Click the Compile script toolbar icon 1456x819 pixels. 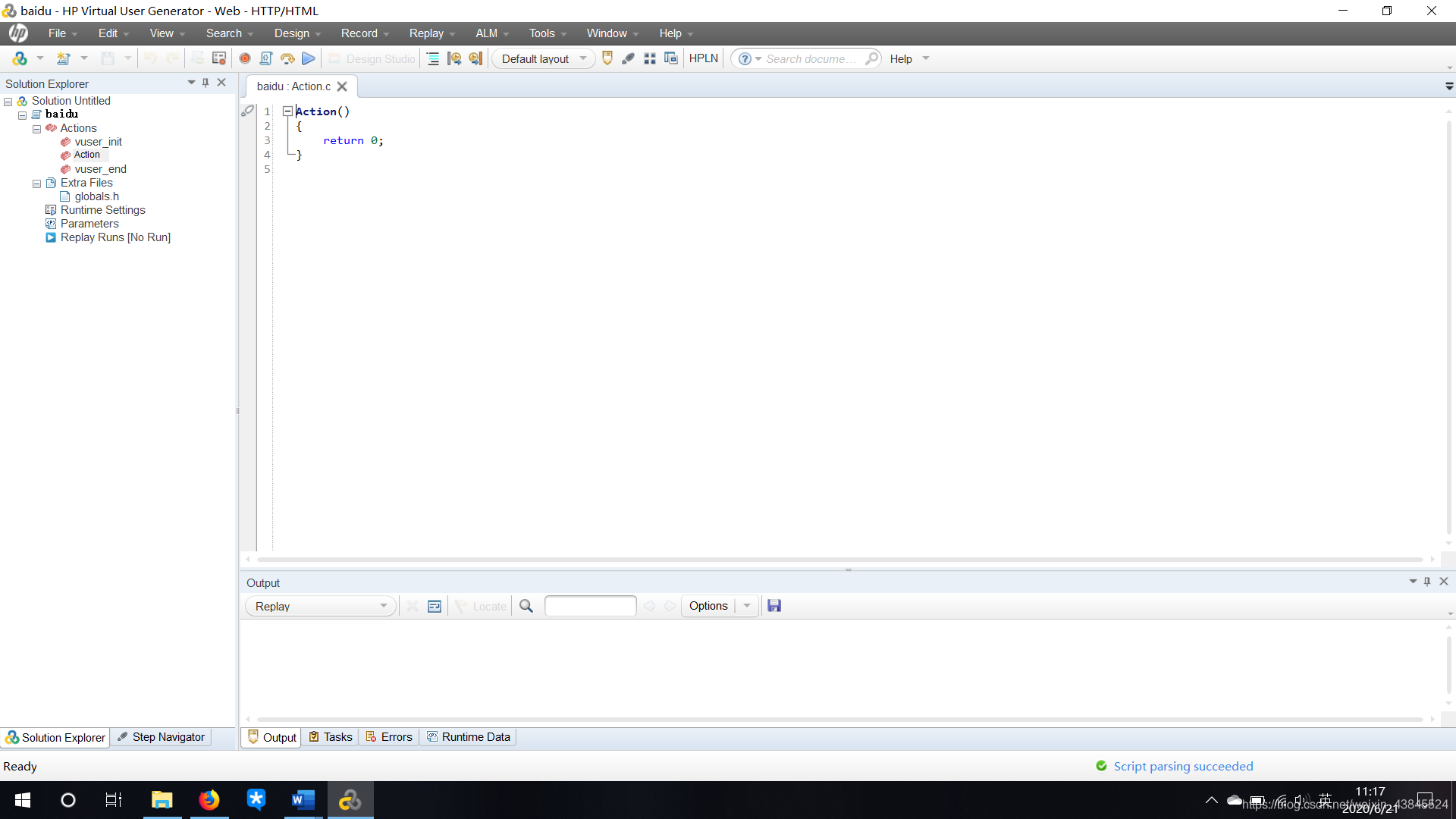(x=266, y=58)
